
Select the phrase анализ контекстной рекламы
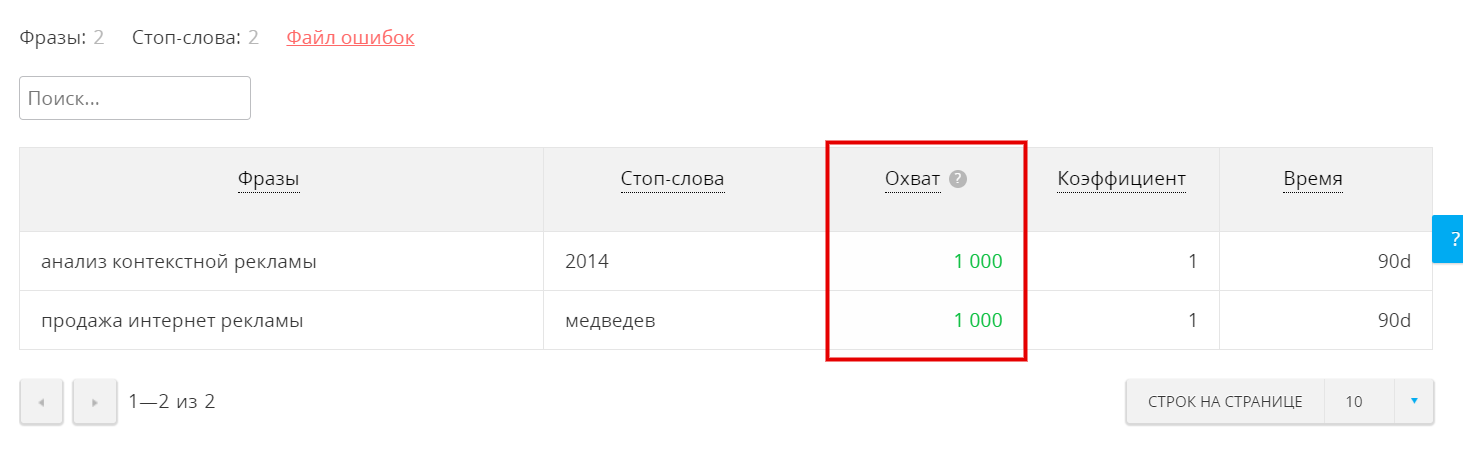point(179,262)
